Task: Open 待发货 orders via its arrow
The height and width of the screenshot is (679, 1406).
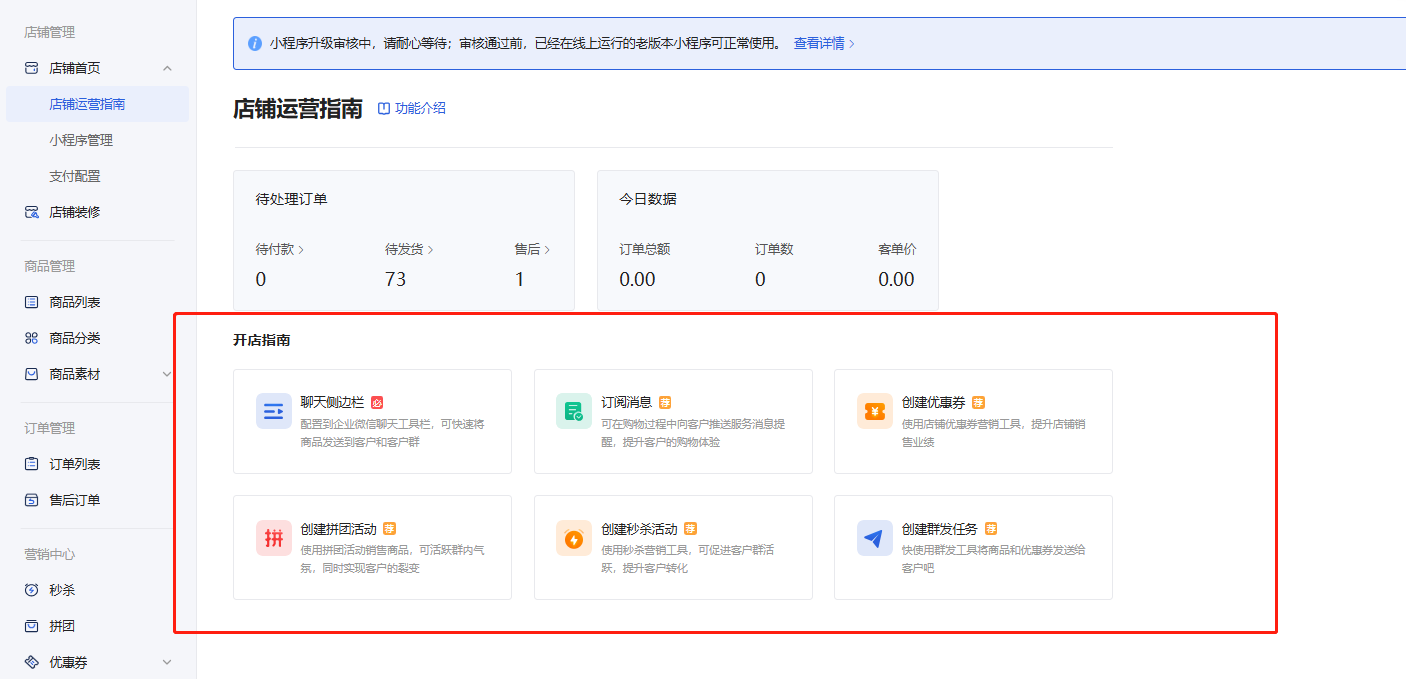Action: (x=431, y=250)
